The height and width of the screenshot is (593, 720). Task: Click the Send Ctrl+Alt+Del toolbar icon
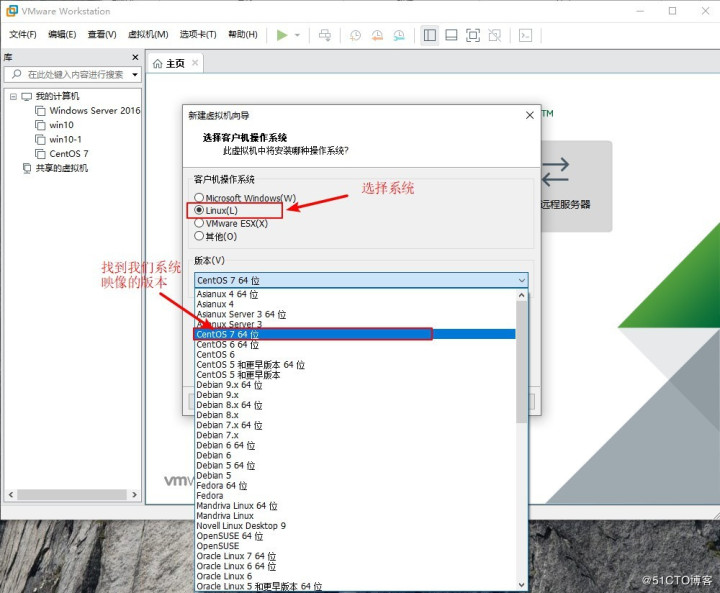click(325, 35)
